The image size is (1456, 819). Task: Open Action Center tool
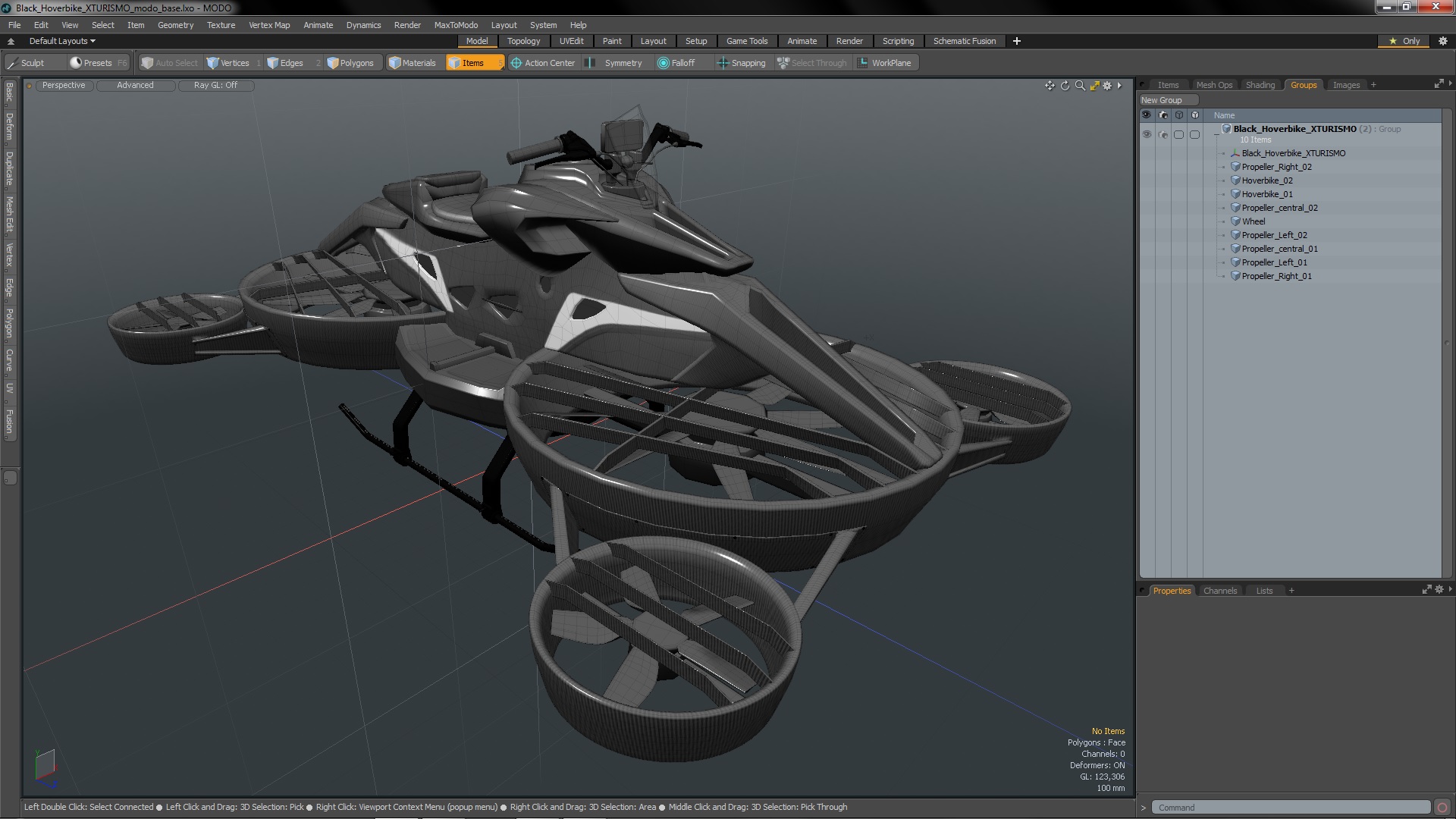(x=543, y=63)
